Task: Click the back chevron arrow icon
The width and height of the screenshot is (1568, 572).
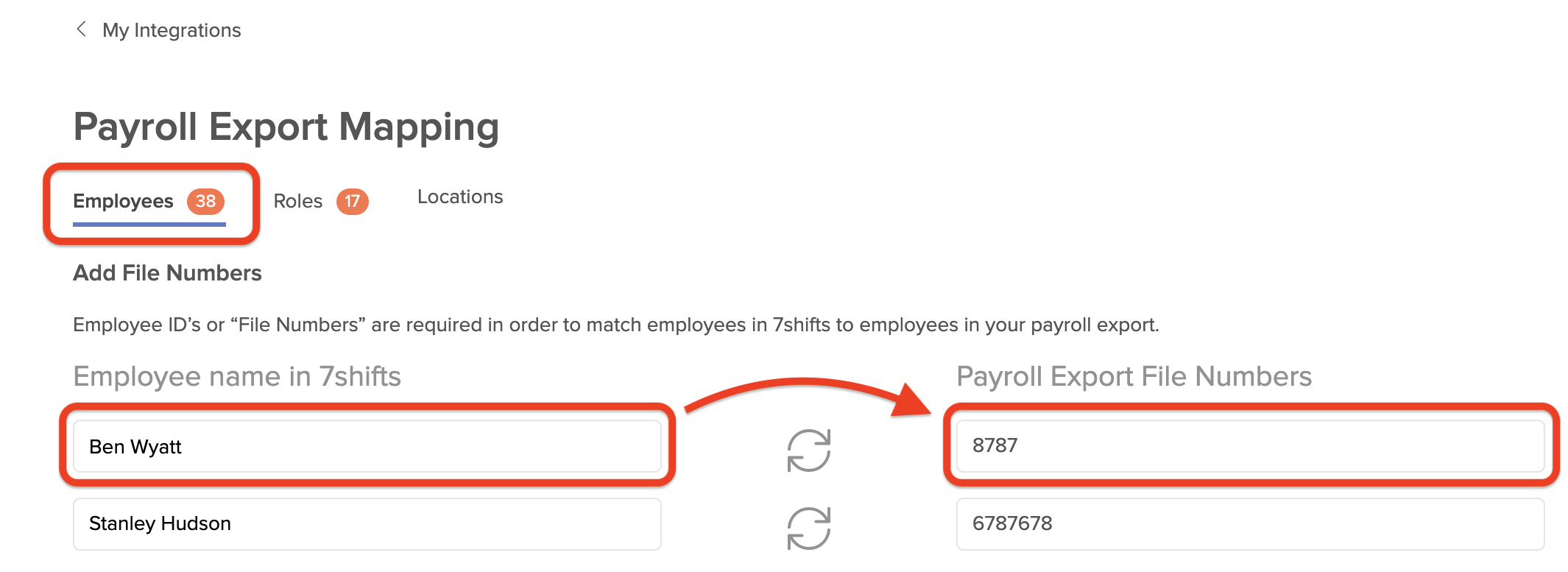Action: (81, 29)
